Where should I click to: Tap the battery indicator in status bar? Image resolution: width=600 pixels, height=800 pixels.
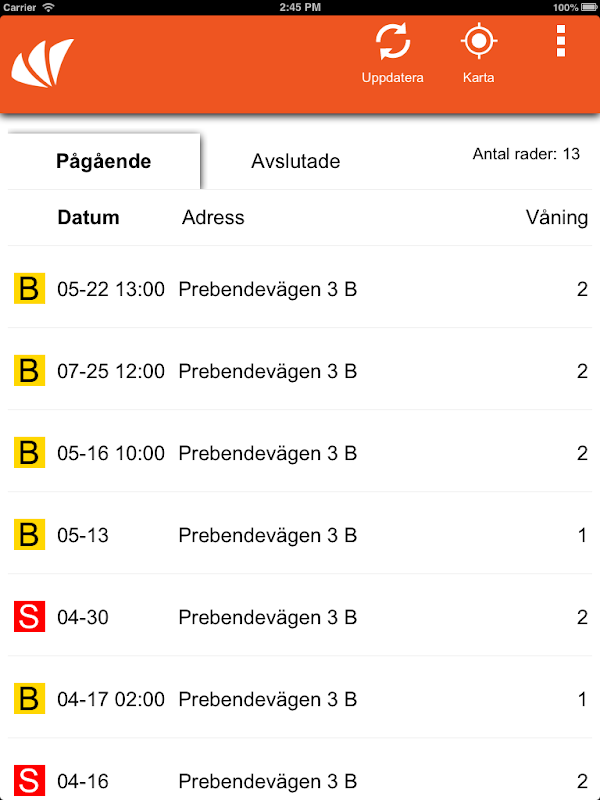pyautogui.click(x=589, y=7)
